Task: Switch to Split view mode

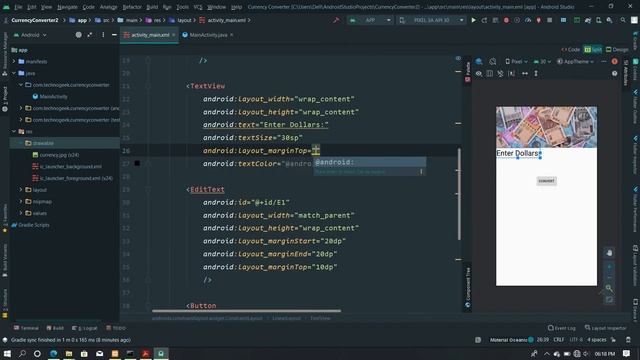Action: (x=593, y=49)
